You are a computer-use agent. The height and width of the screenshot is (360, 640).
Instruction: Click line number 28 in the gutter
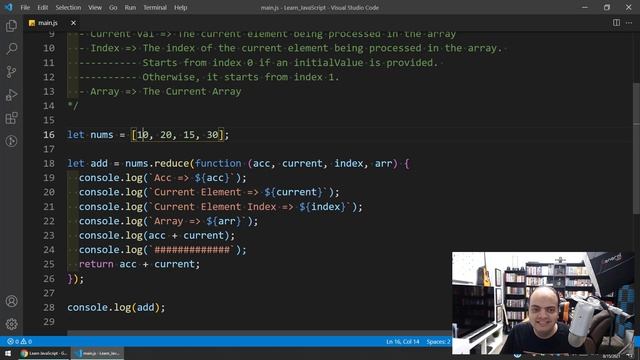tap(49, 307)
